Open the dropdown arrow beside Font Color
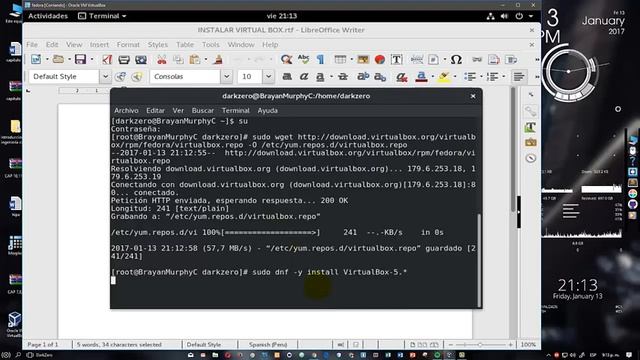Viewport: 640px width, 360px height. point(433,77)
